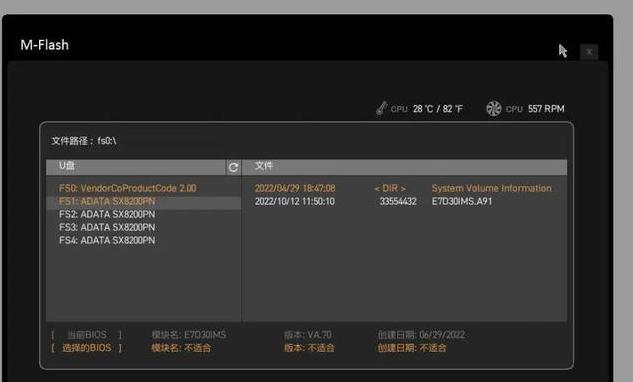Click the selected BIOS 版本: 不适合 text
This screenshot has height=382, width=633.
tap(309, 348)
